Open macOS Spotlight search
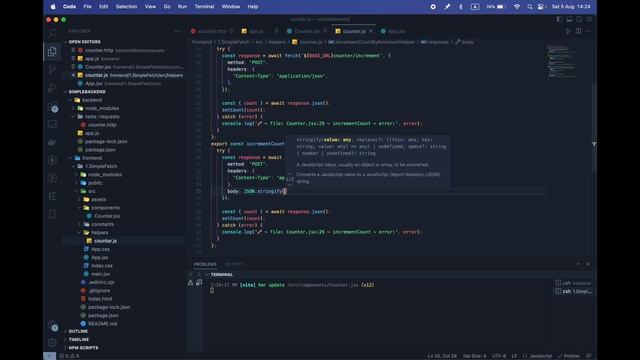This screenshot has height=360, width=640. [529, 7]
